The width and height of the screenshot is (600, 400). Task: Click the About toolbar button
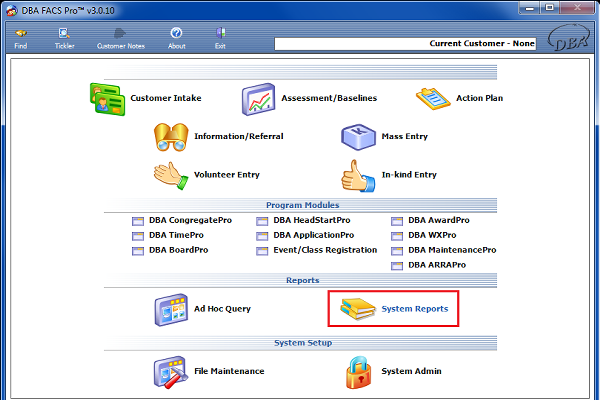click(176, 38)
